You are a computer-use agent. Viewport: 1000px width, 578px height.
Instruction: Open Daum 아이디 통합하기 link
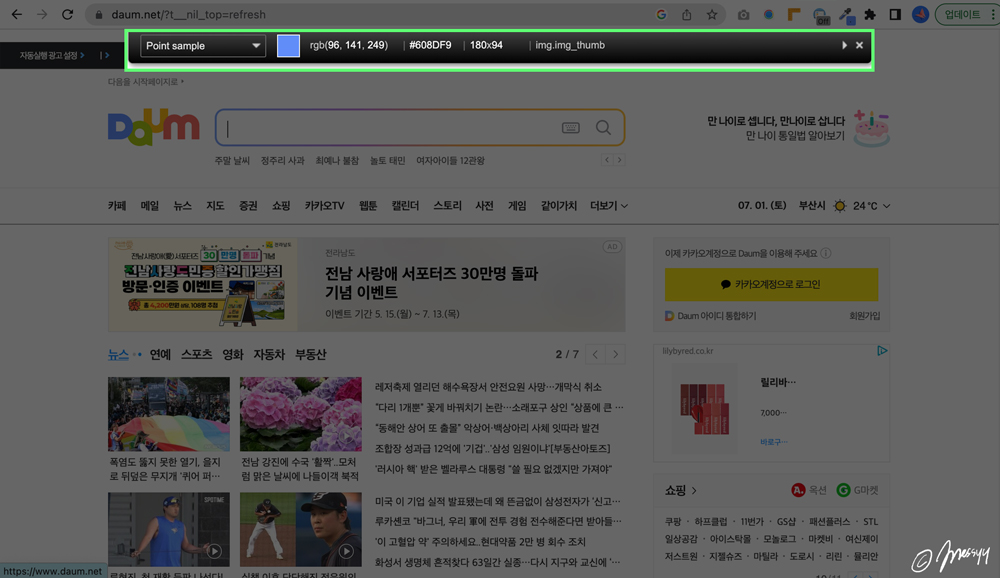710,316
